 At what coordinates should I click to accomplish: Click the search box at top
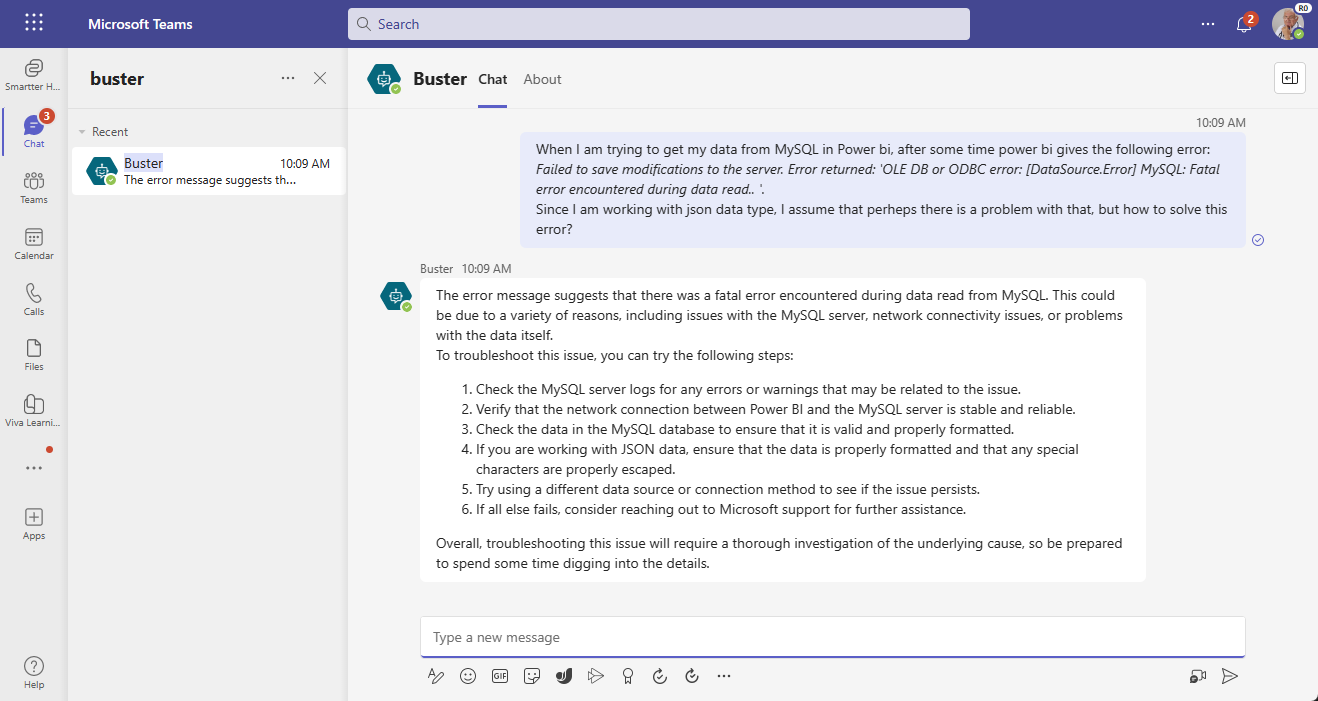point(659,24)
